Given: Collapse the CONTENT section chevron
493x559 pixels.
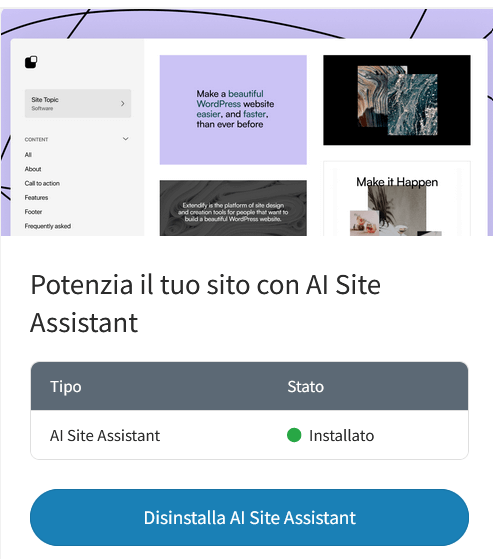Looking at the screenshot, I should click(x=125, y=139).
